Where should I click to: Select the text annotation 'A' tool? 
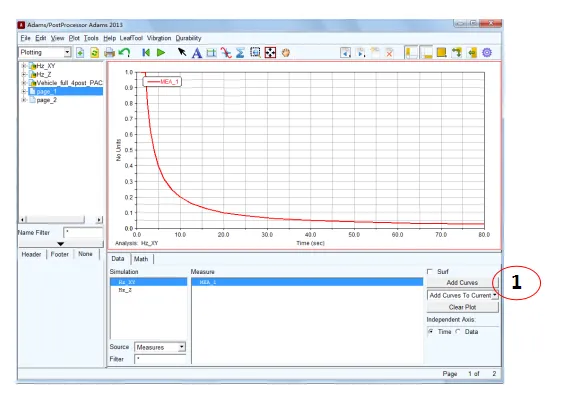tap(197, 53)
